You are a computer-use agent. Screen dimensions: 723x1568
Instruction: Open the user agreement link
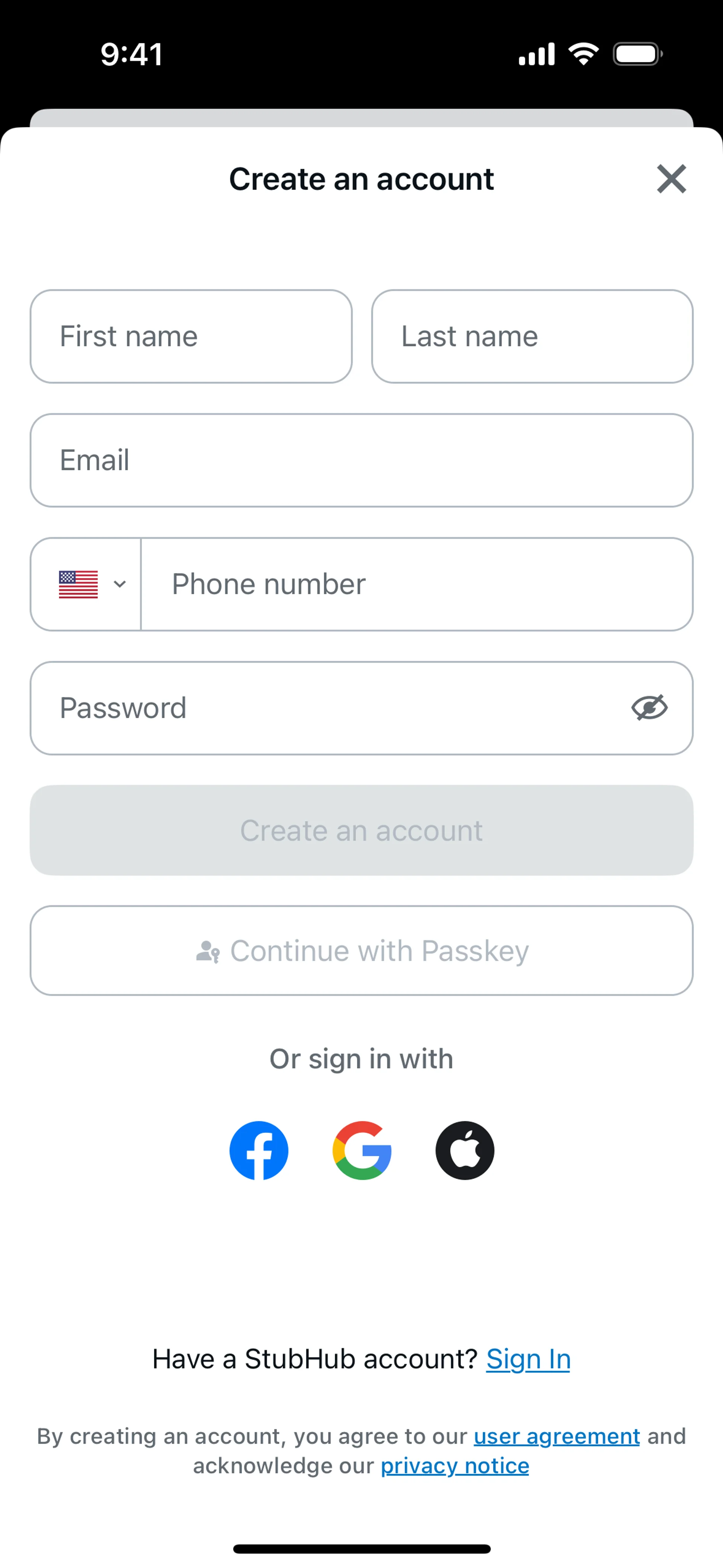tap(556, 1437)
